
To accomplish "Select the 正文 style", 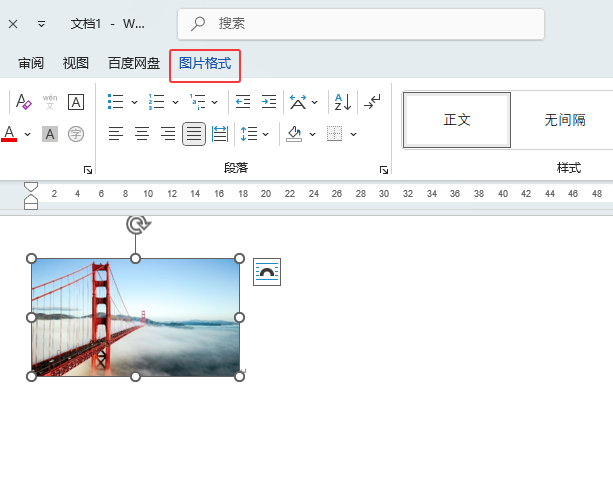I will [457, 120].
